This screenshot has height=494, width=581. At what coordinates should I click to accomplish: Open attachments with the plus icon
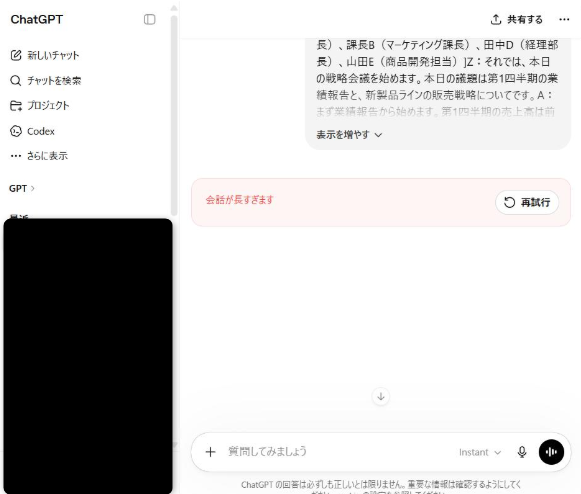click(x=210, y=452)
